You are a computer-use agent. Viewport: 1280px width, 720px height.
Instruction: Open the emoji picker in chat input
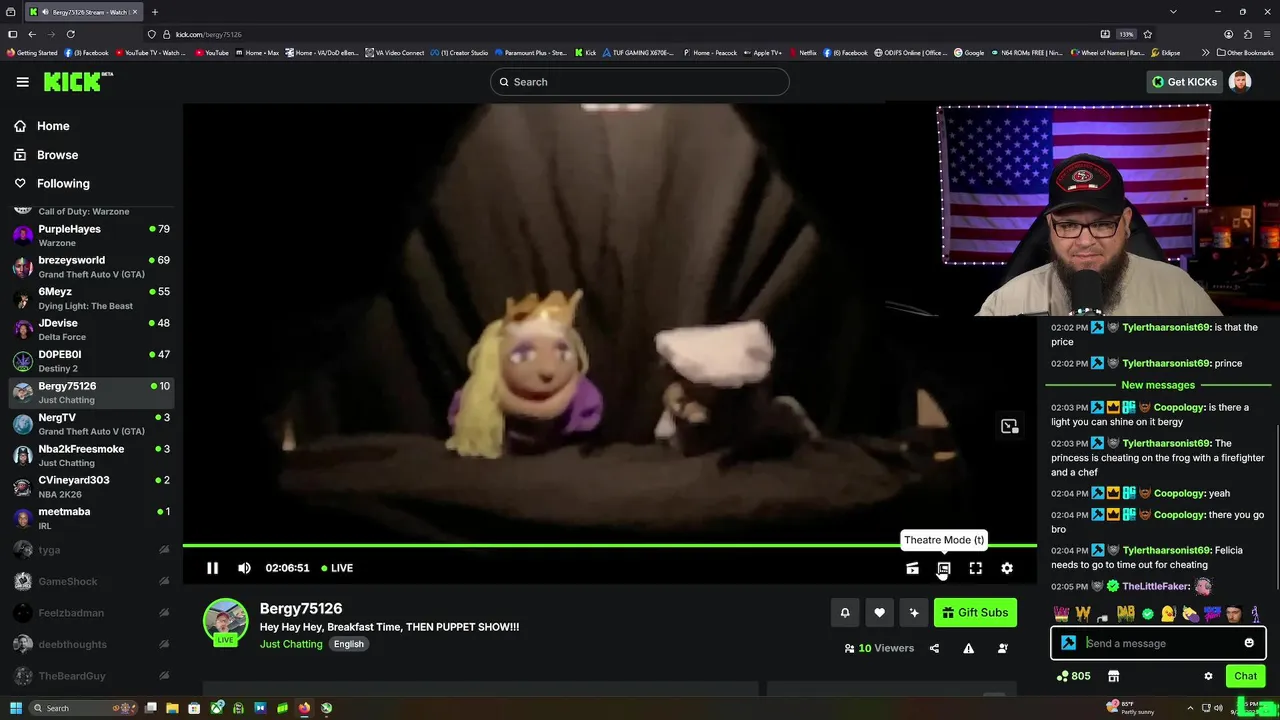[x=1249, y=643]
